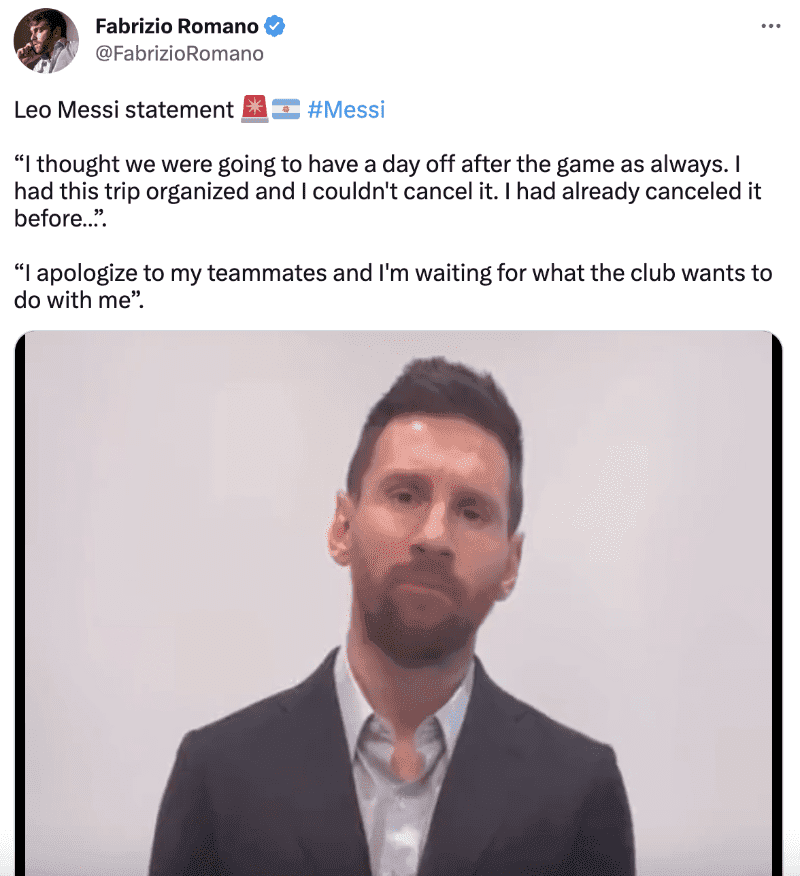
Task: Click the Argentina flag emoji
Action: [x=286, y=109]
